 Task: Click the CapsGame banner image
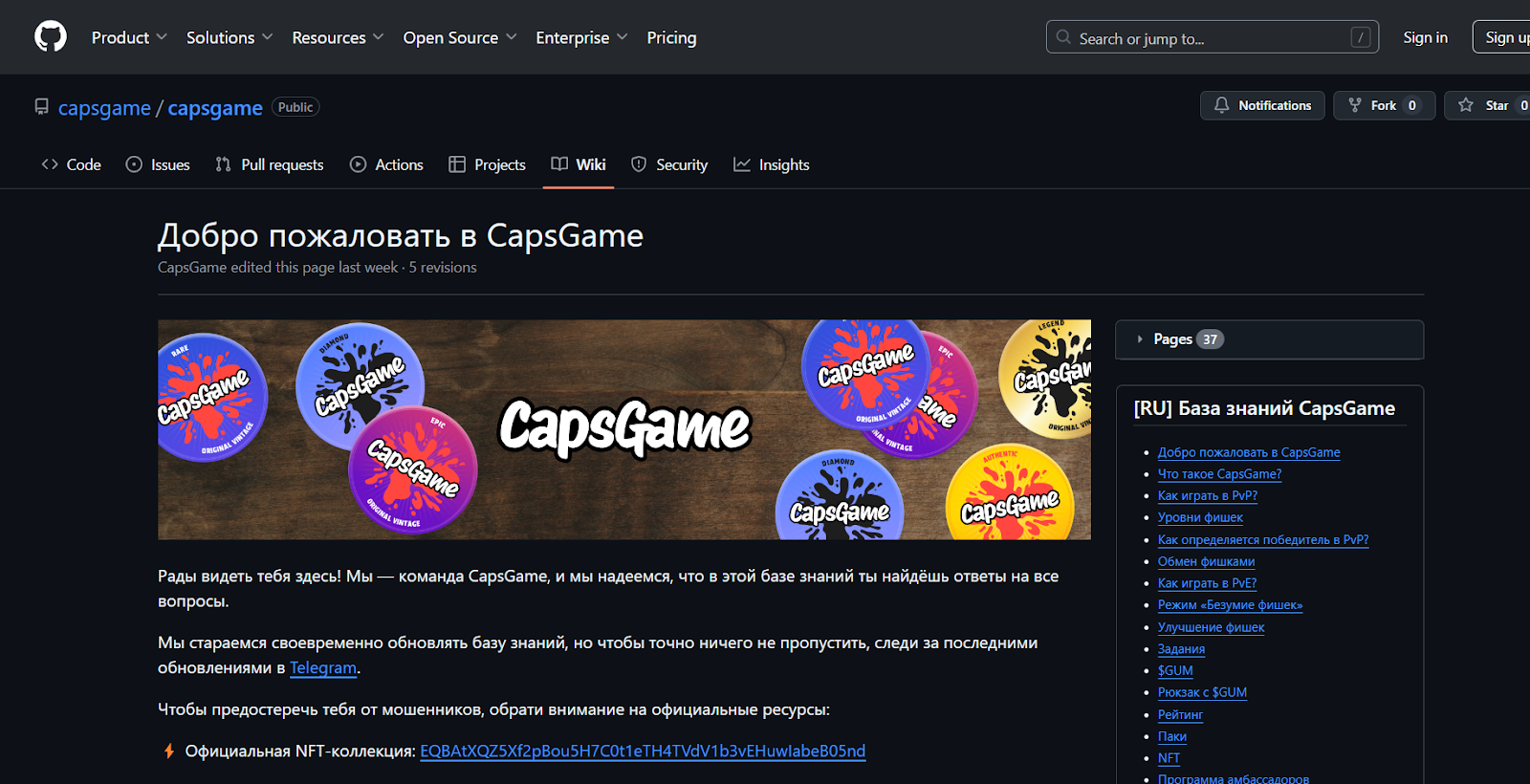pos(624,429)
